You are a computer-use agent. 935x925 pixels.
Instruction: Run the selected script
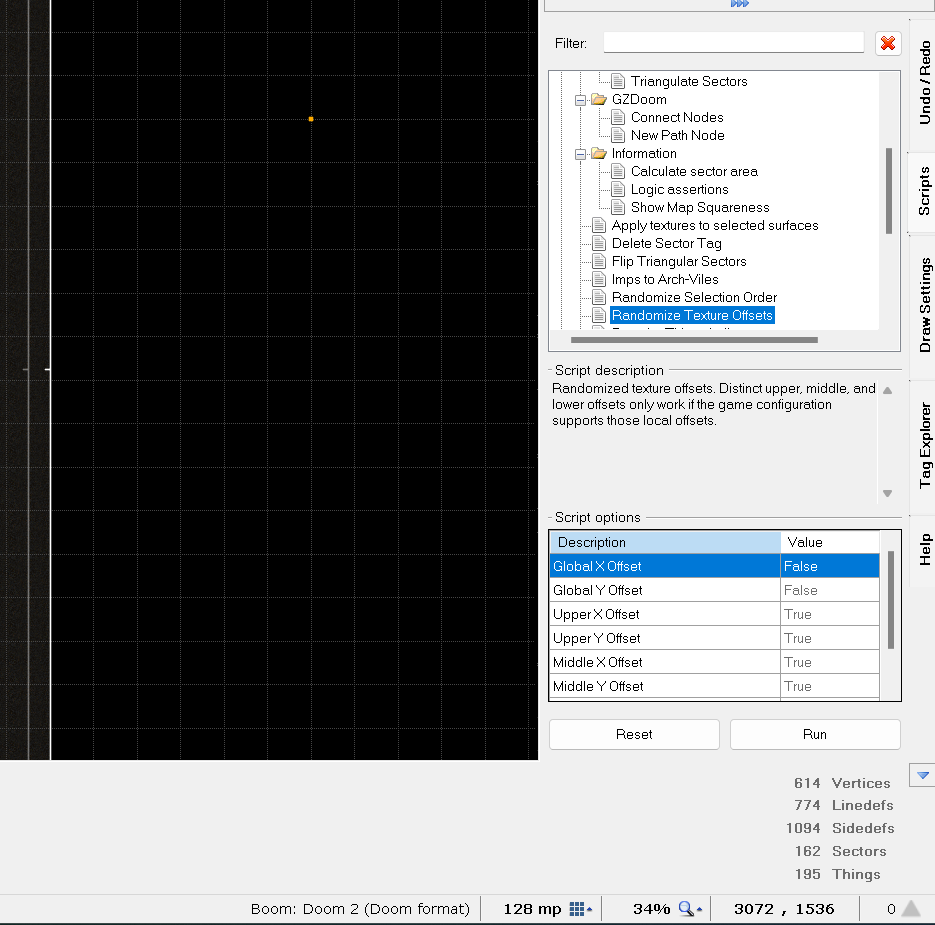pos(815,734)
